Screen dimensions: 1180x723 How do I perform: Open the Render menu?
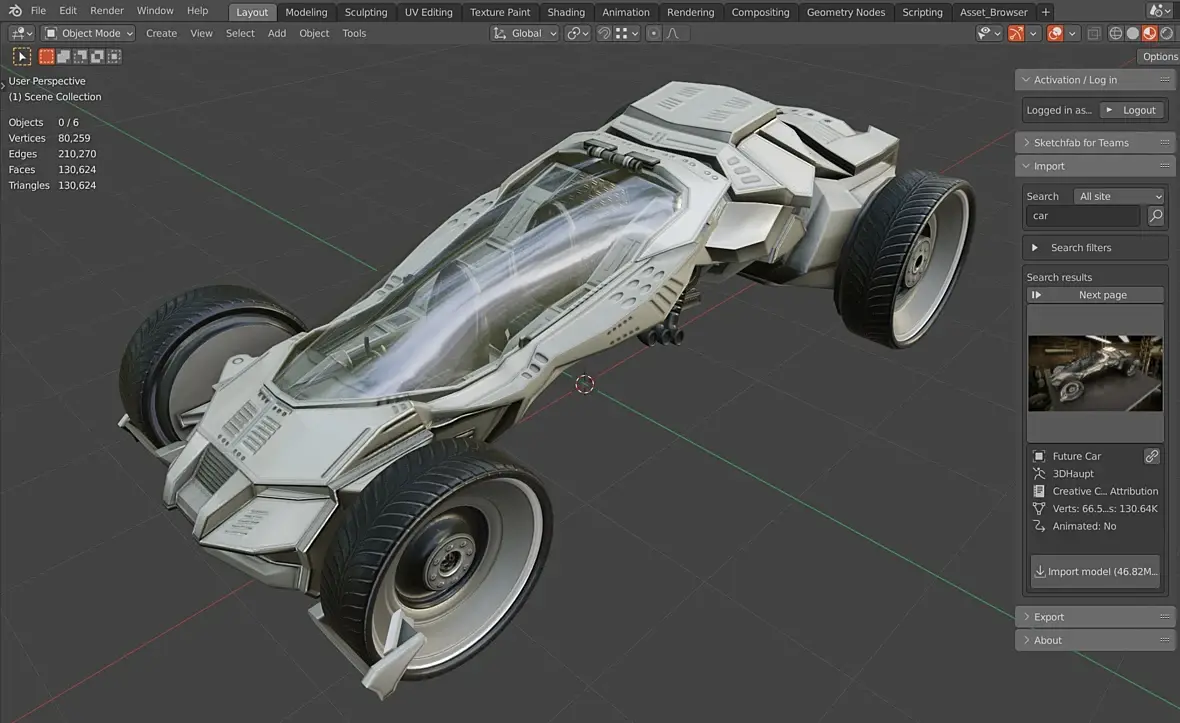107,11
